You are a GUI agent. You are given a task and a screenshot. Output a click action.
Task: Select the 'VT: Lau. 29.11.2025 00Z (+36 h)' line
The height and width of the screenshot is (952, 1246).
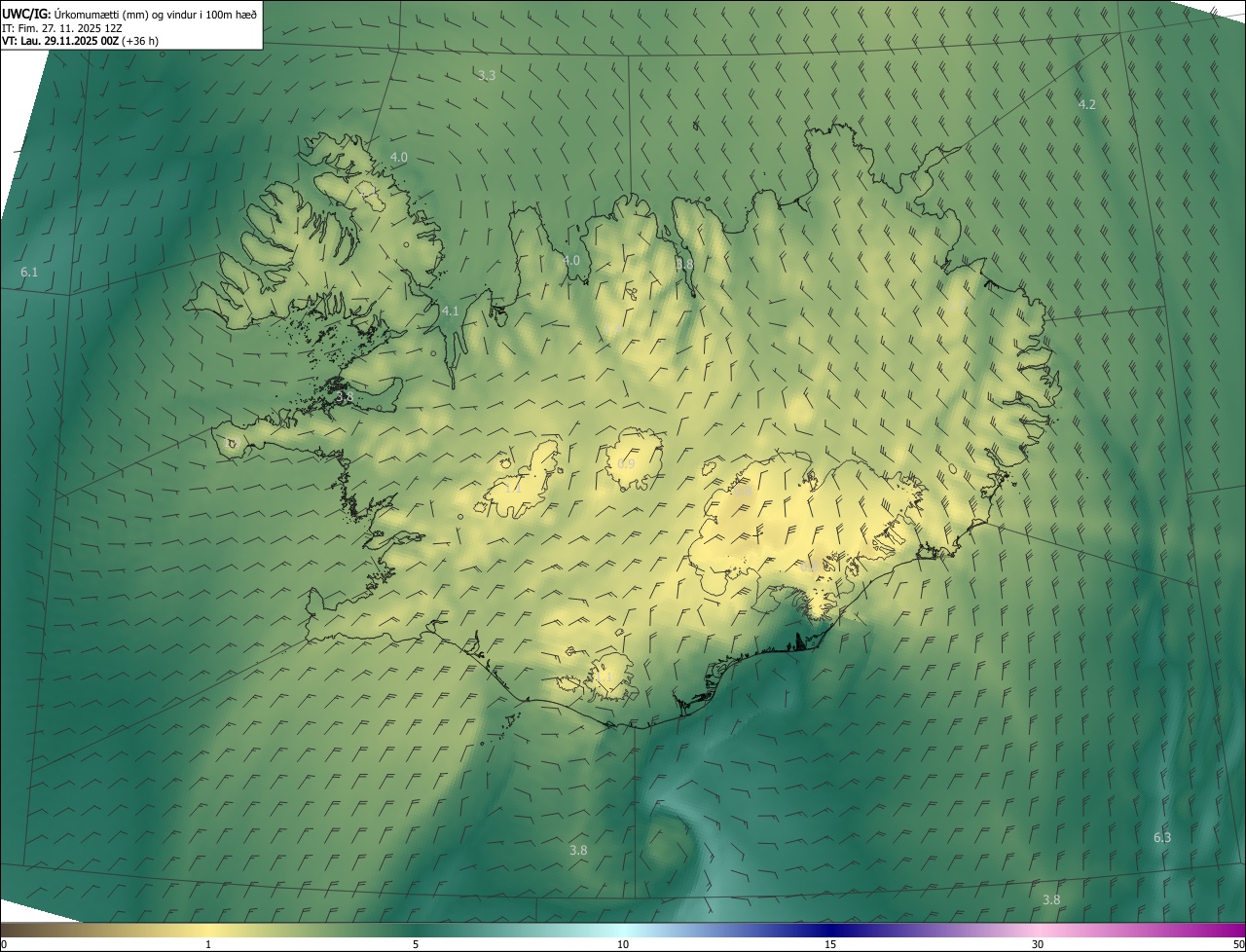(80, 41)
